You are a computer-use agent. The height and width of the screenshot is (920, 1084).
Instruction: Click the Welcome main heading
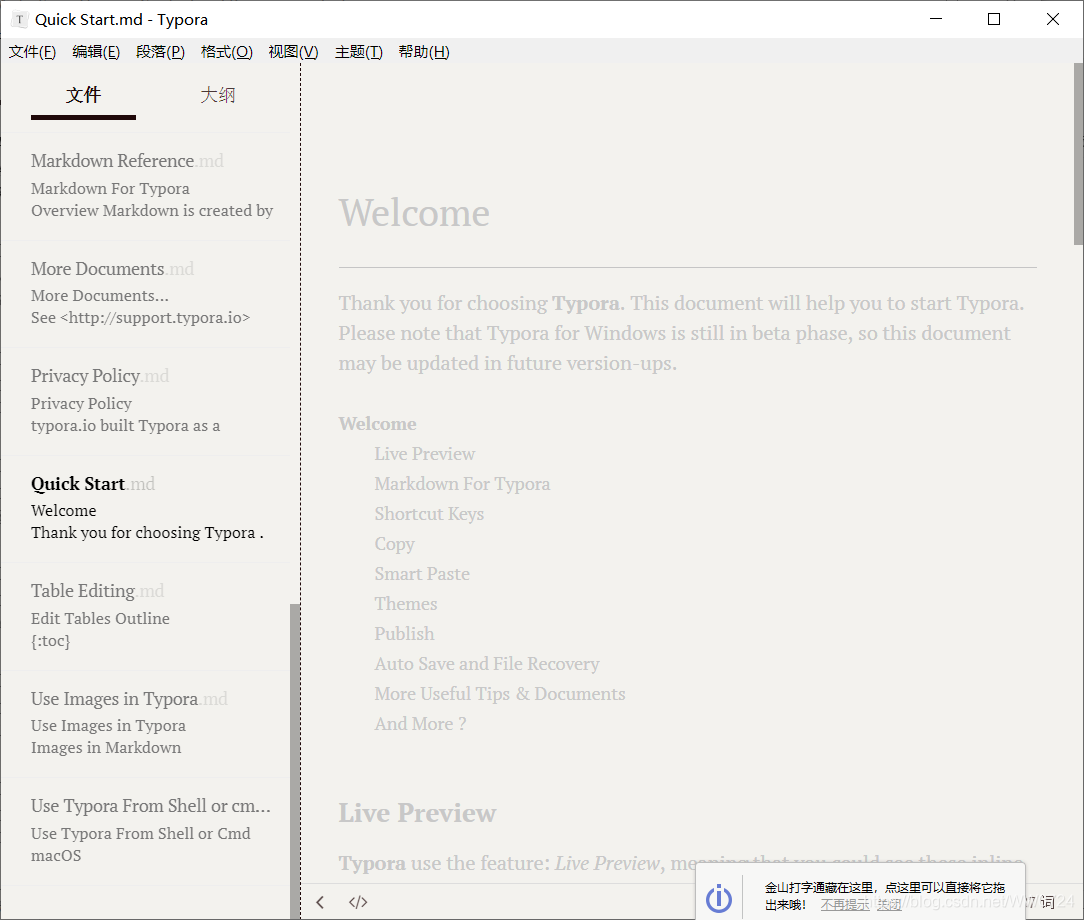pos(414,212)
